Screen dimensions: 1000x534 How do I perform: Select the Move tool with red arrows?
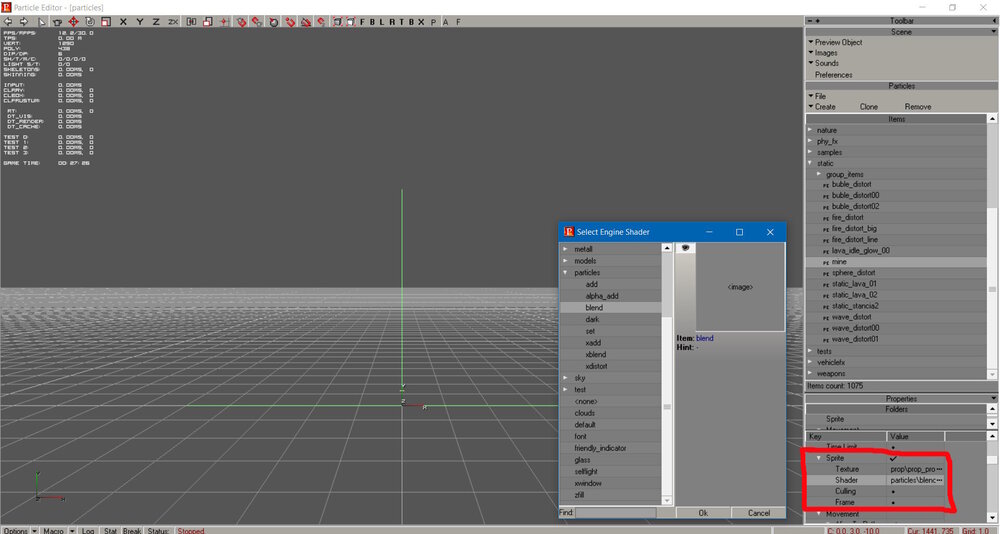coord(73,21)
